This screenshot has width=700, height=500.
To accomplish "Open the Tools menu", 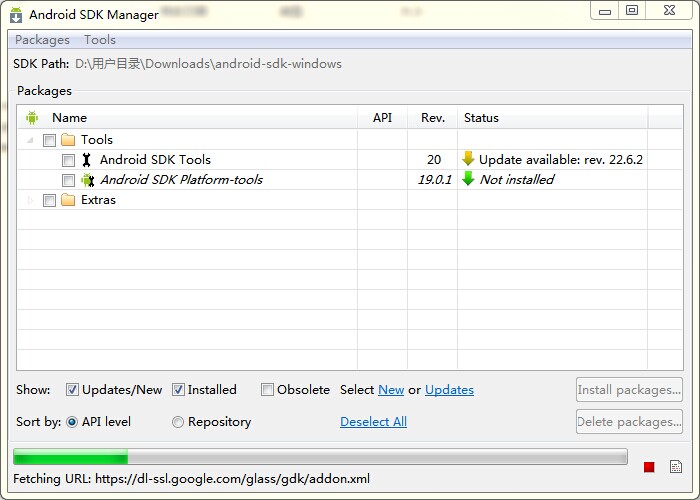I will pos(99,40).
